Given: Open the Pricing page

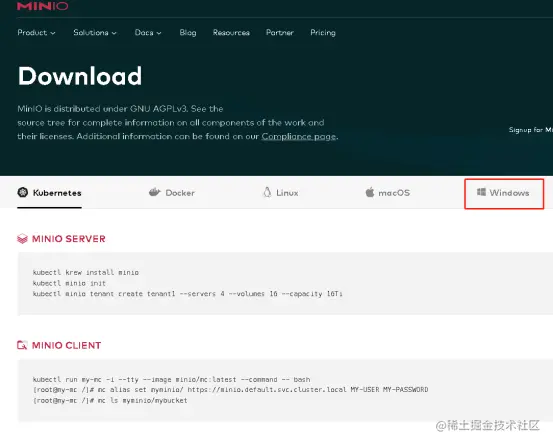Looking at the screenshot, I should (x=323, y=32).
